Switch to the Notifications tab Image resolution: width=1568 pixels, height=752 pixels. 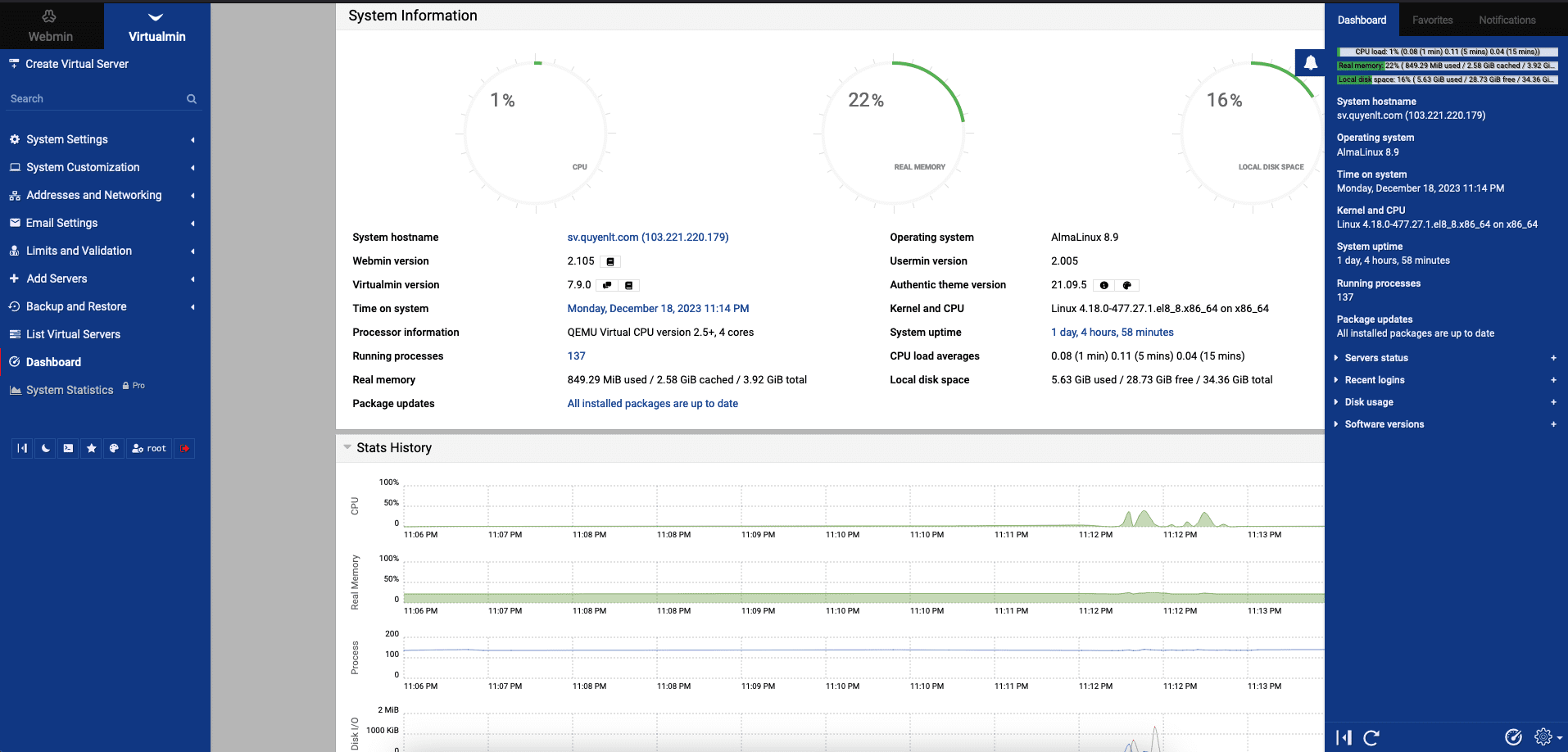click(1507, 20)
